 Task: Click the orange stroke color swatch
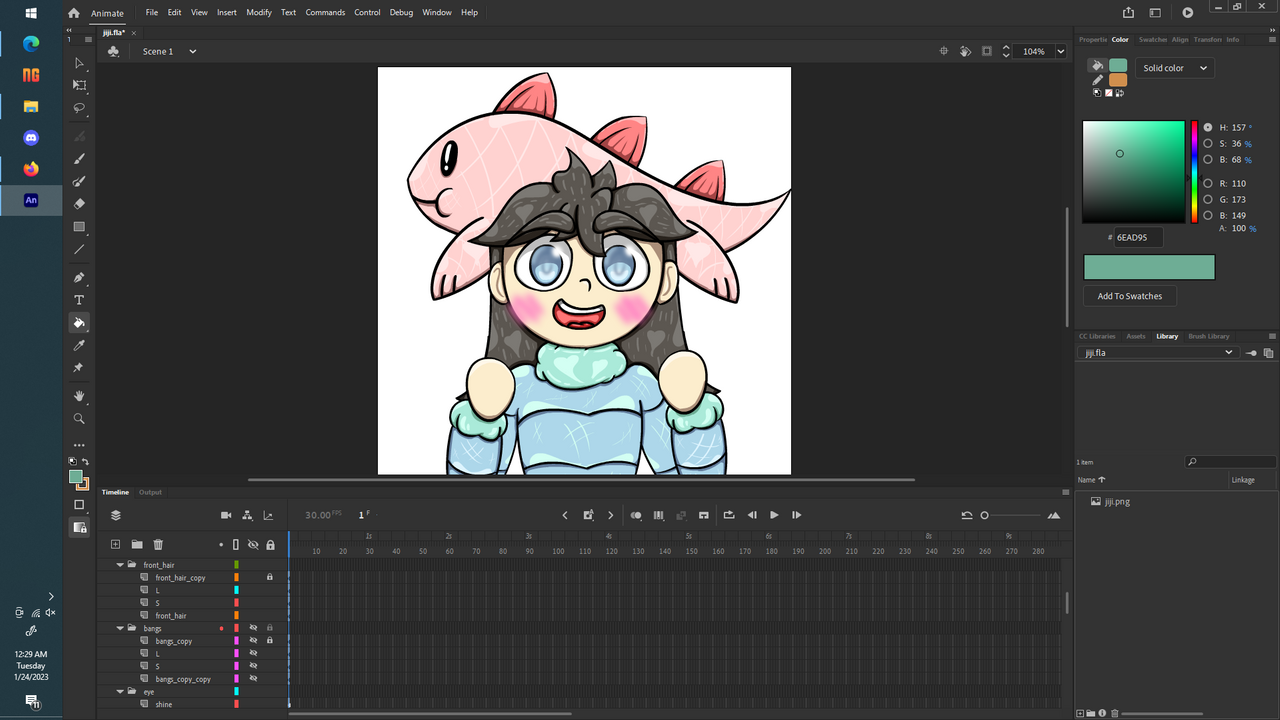click(1117, 80)
